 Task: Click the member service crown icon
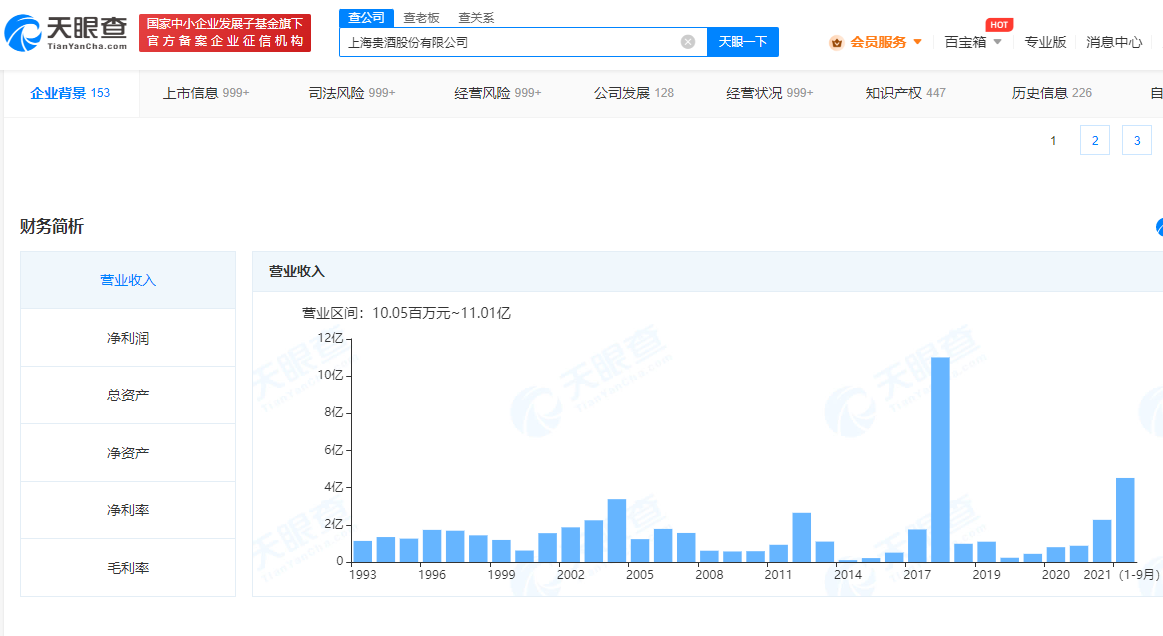836,42
